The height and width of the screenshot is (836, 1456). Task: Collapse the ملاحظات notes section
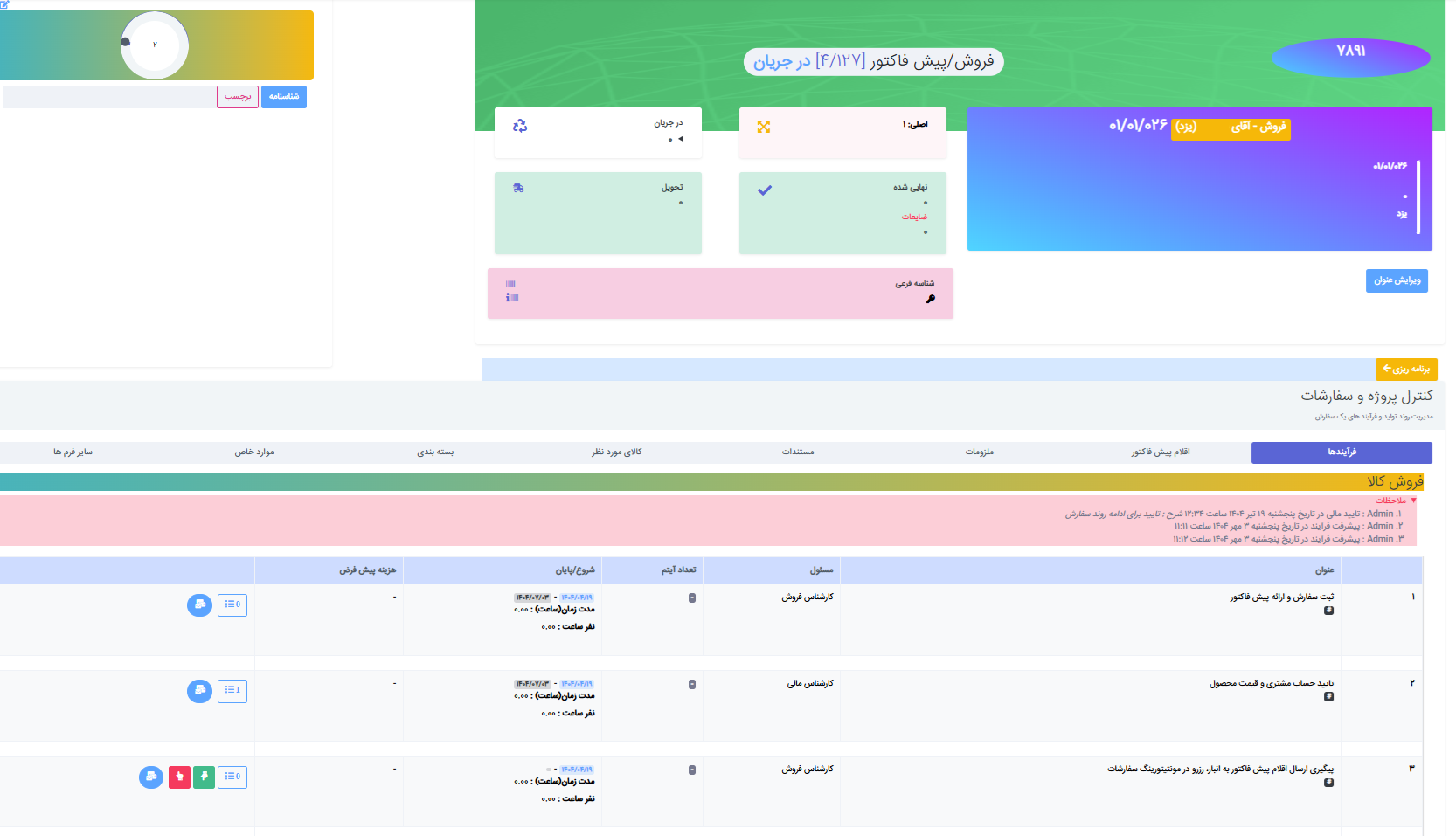pyautogui.click(x=1413, y=501)
